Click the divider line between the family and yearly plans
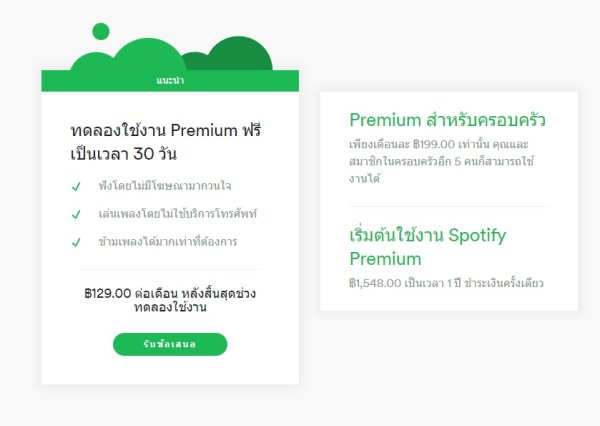600x426 pixels. click(449, 207)
